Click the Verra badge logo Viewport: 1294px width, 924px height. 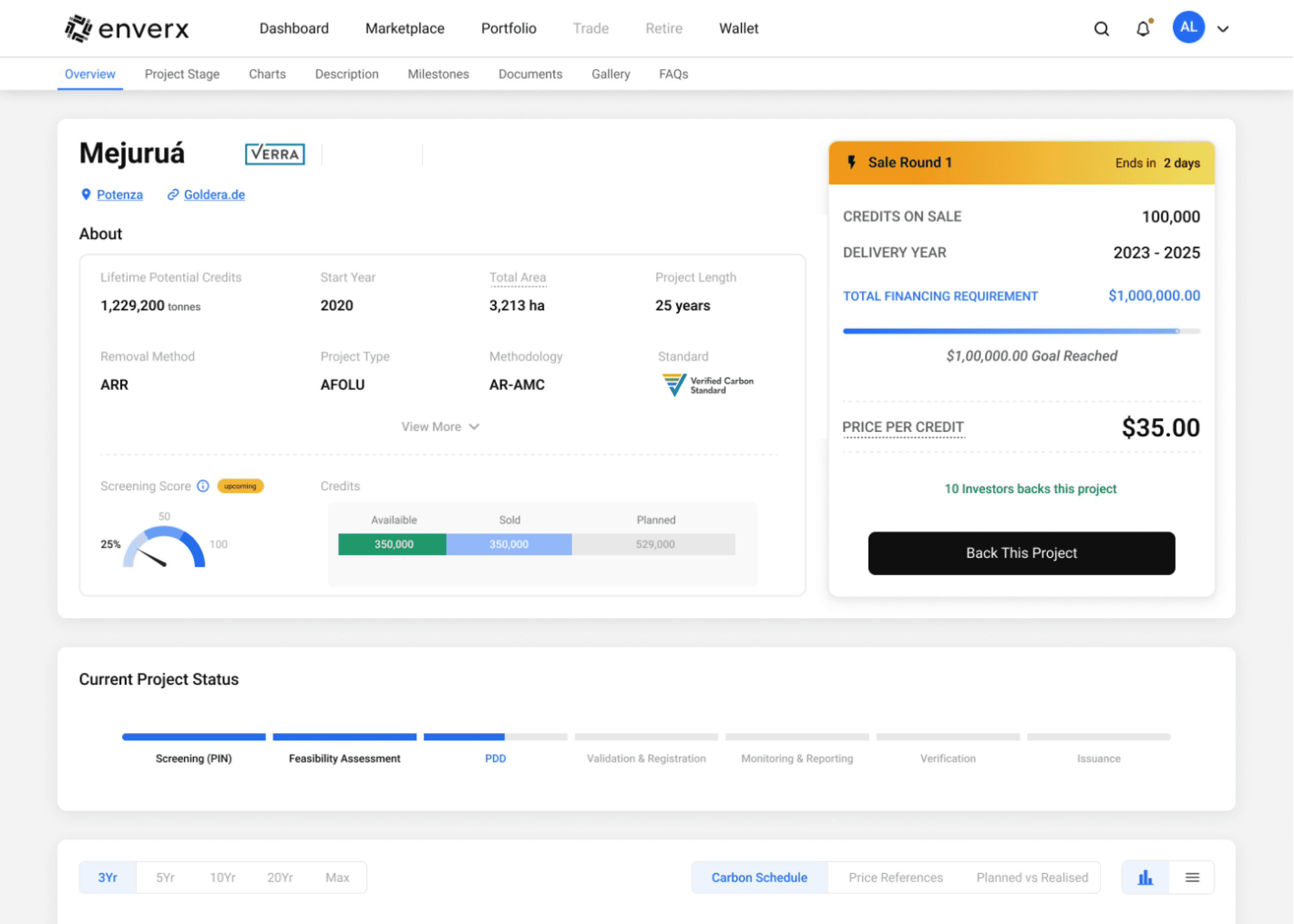tap(275, 154)
